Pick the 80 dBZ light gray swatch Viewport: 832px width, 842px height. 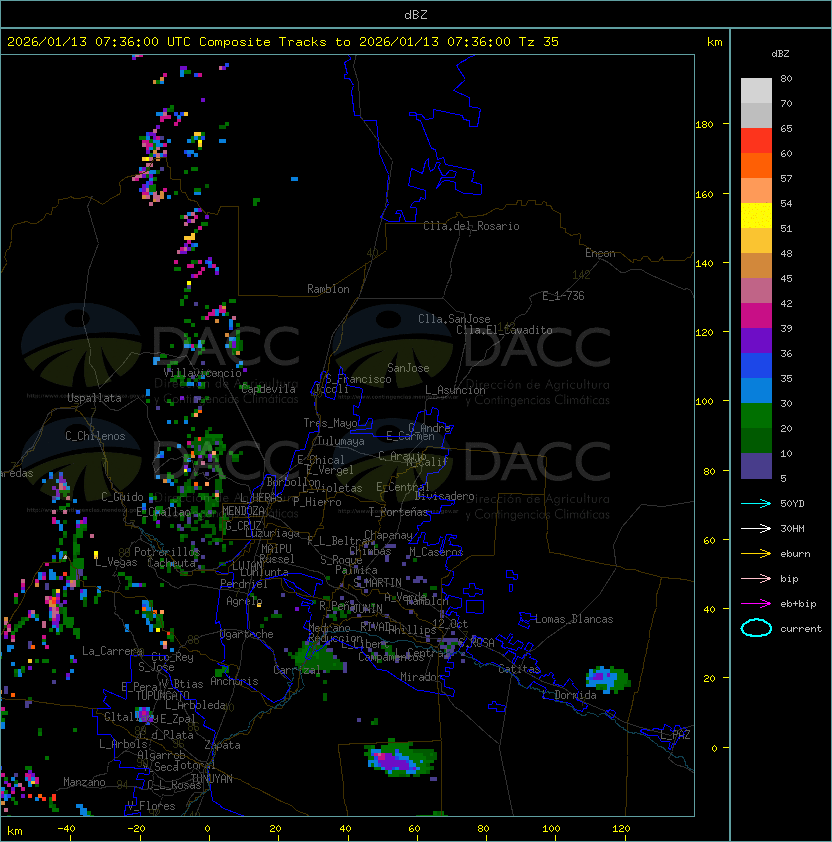[x=756, y=90]
